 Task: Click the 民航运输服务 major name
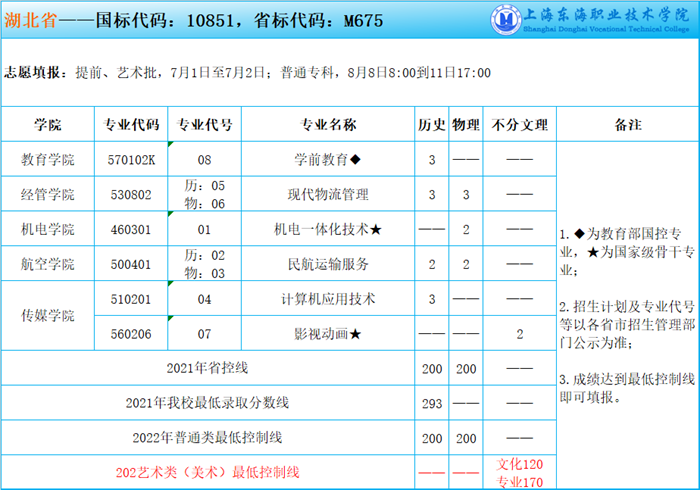pos(327,264)
